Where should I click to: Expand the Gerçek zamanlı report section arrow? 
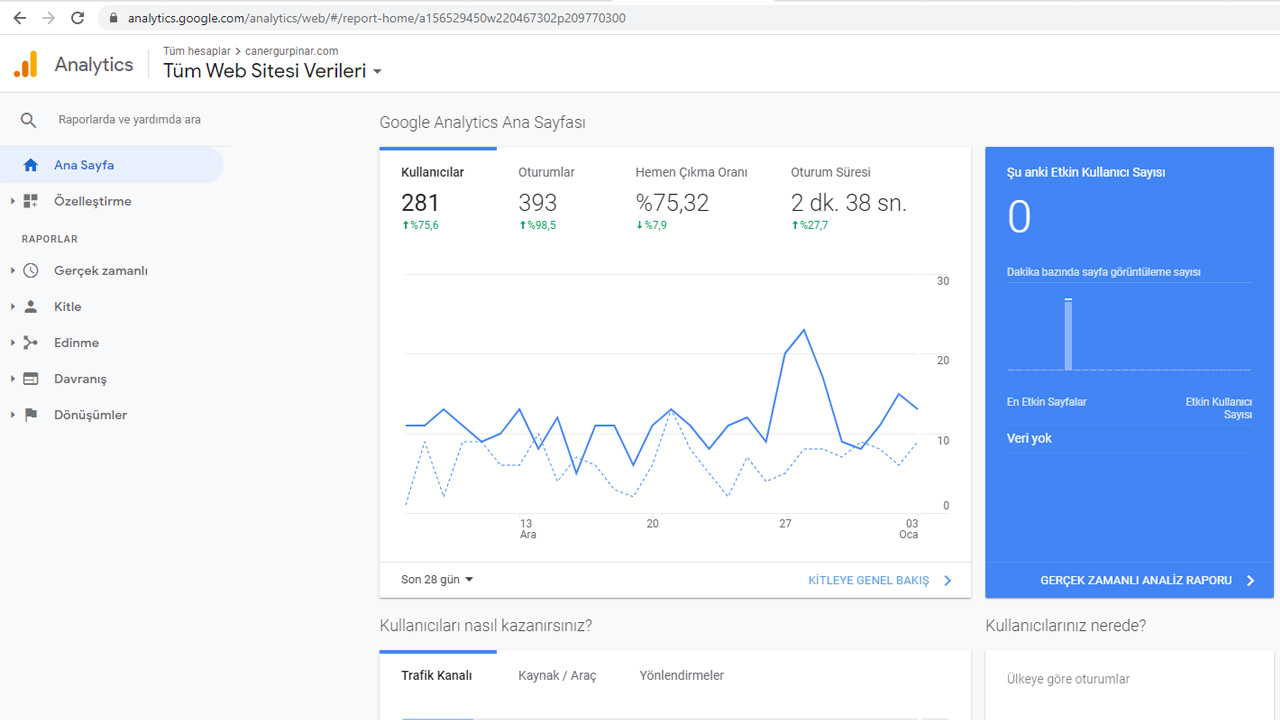[13, 271]
